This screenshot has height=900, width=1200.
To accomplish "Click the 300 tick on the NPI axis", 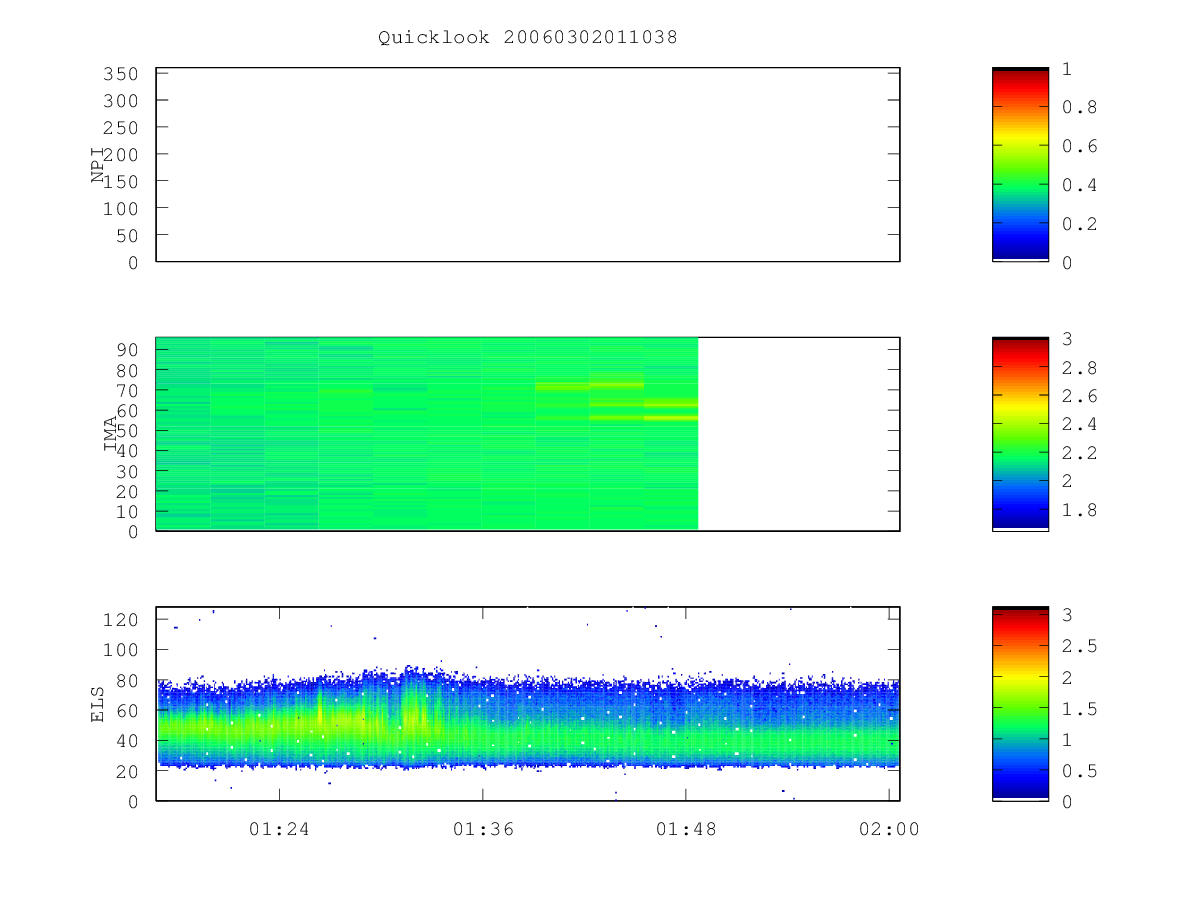I will pyautogui.click(x=119, y=101).
